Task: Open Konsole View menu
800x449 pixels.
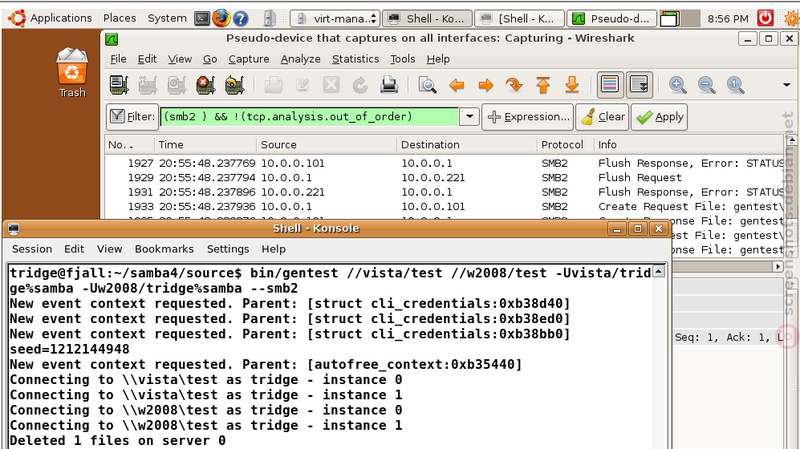Action: pyautogui.click(x=110, y=249)
